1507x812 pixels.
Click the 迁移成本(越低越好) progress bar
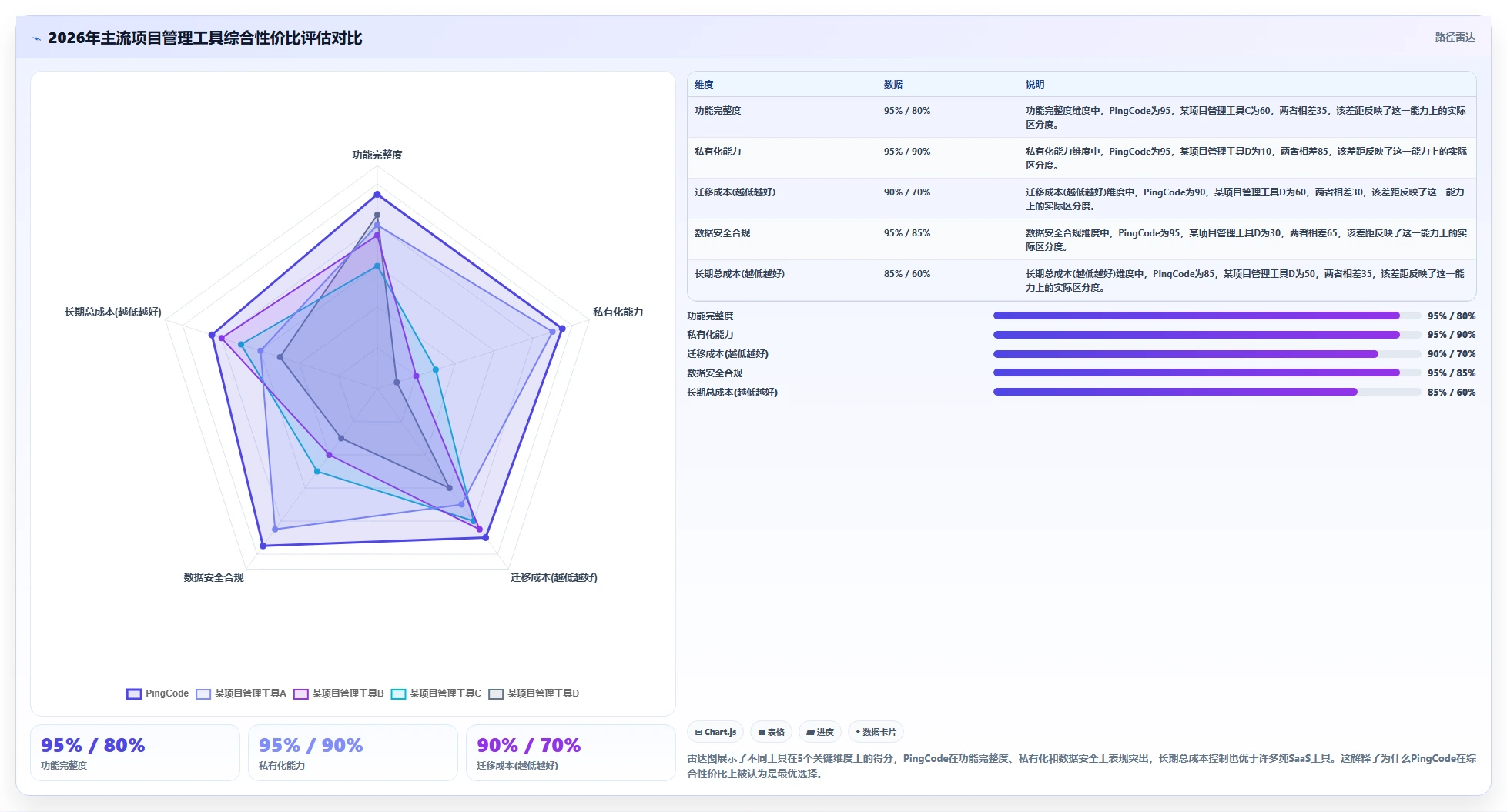coord(1207,354)
